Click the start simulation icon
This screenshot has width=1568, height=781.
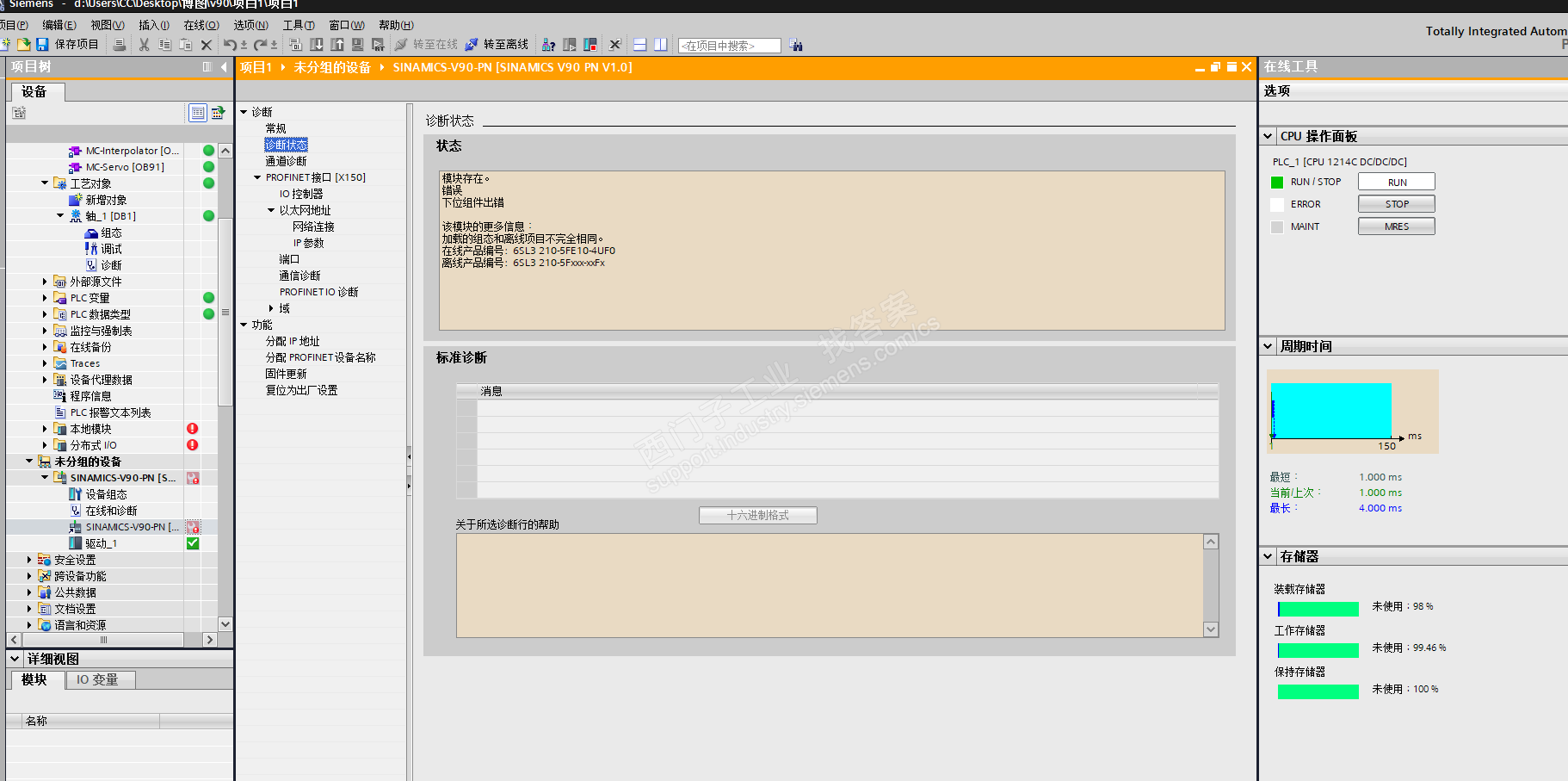(x=358, y=45)
